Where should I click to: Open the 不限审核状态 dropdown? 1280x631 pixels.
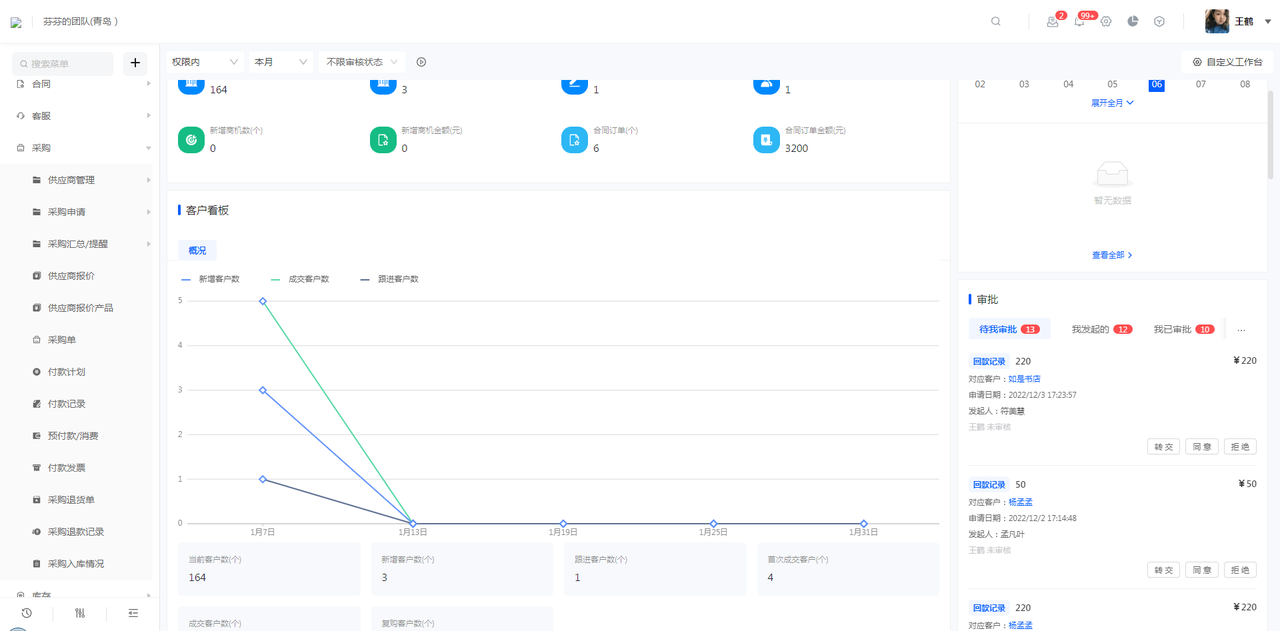tap(362, 62)
